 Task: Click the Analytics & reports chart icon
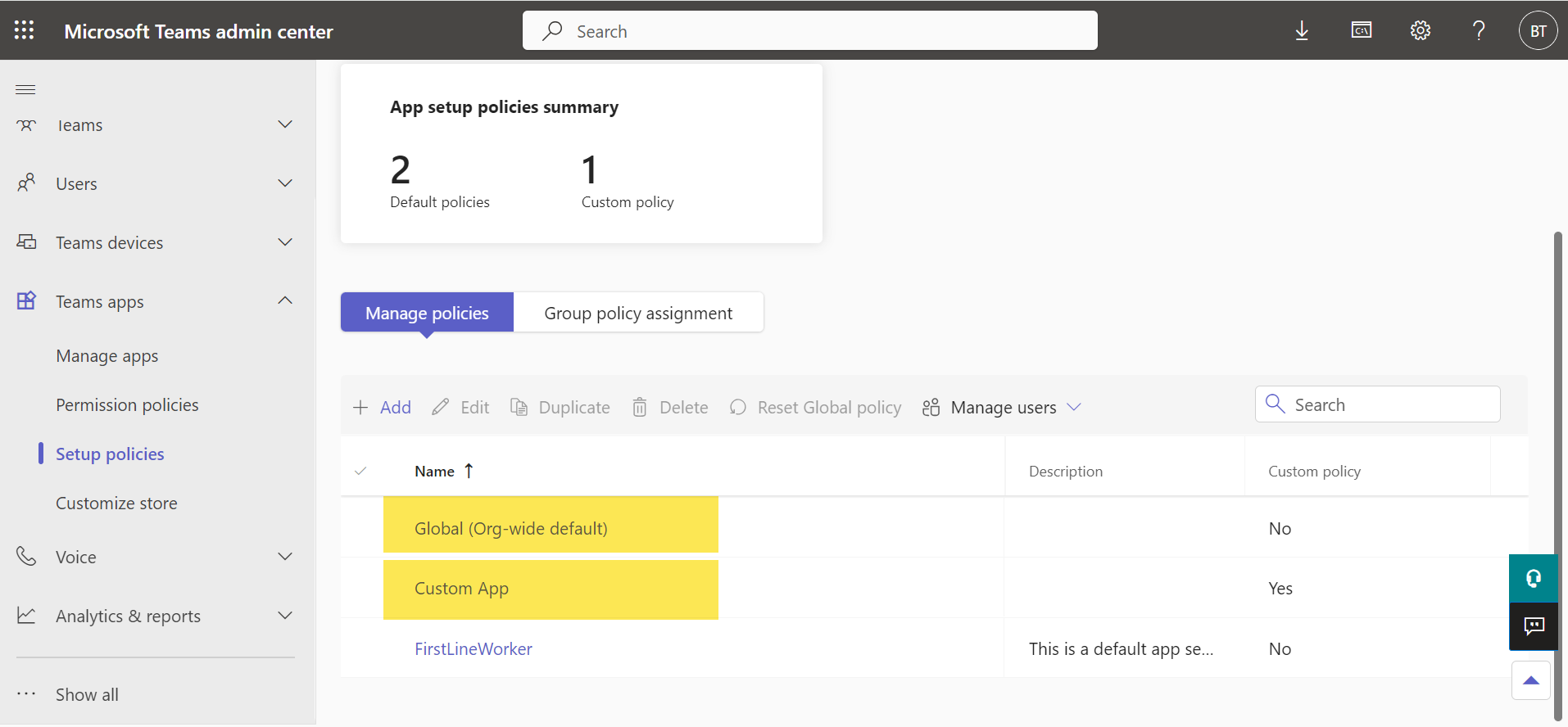point(26,615)
